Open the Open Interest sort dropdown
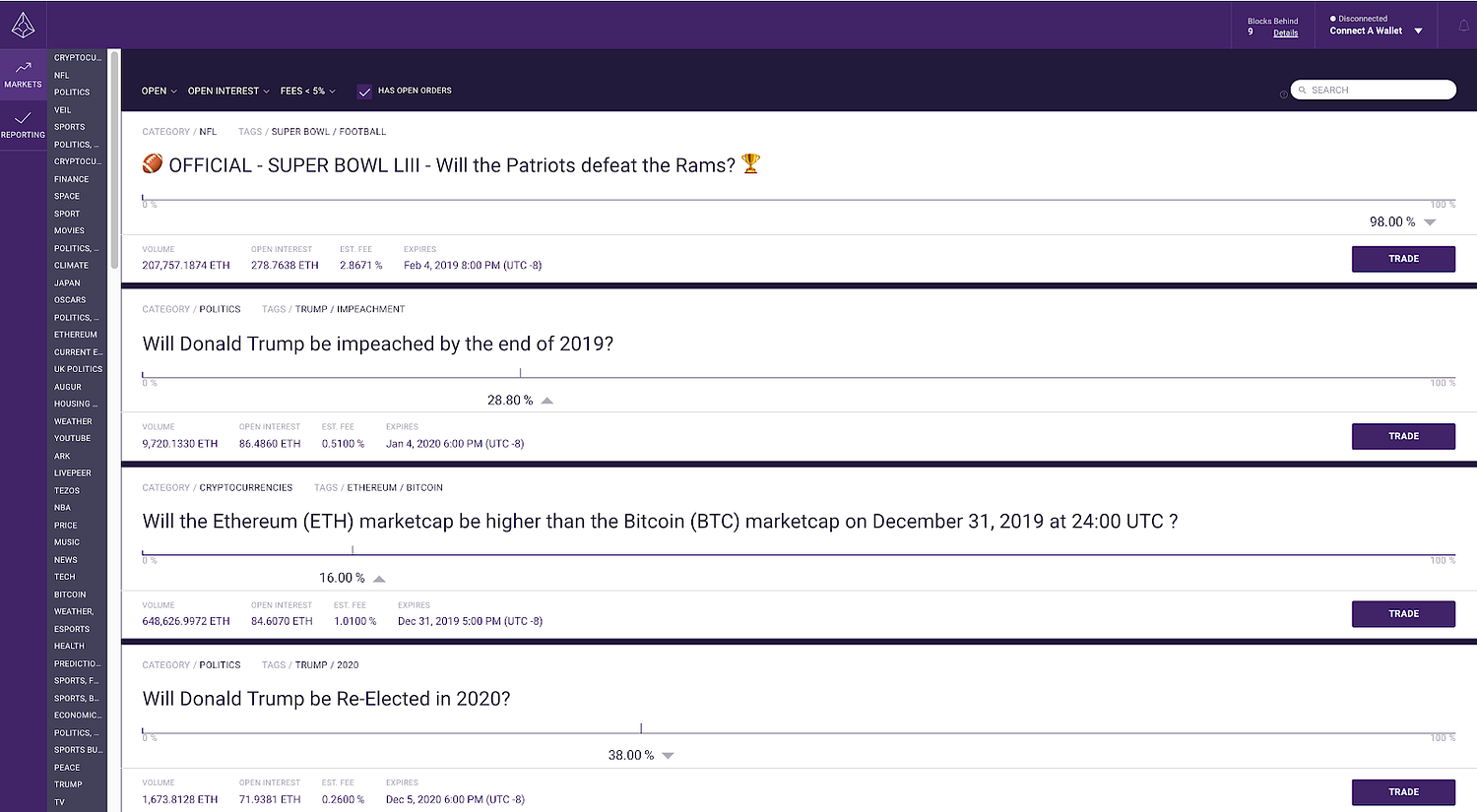 [228, 91]
